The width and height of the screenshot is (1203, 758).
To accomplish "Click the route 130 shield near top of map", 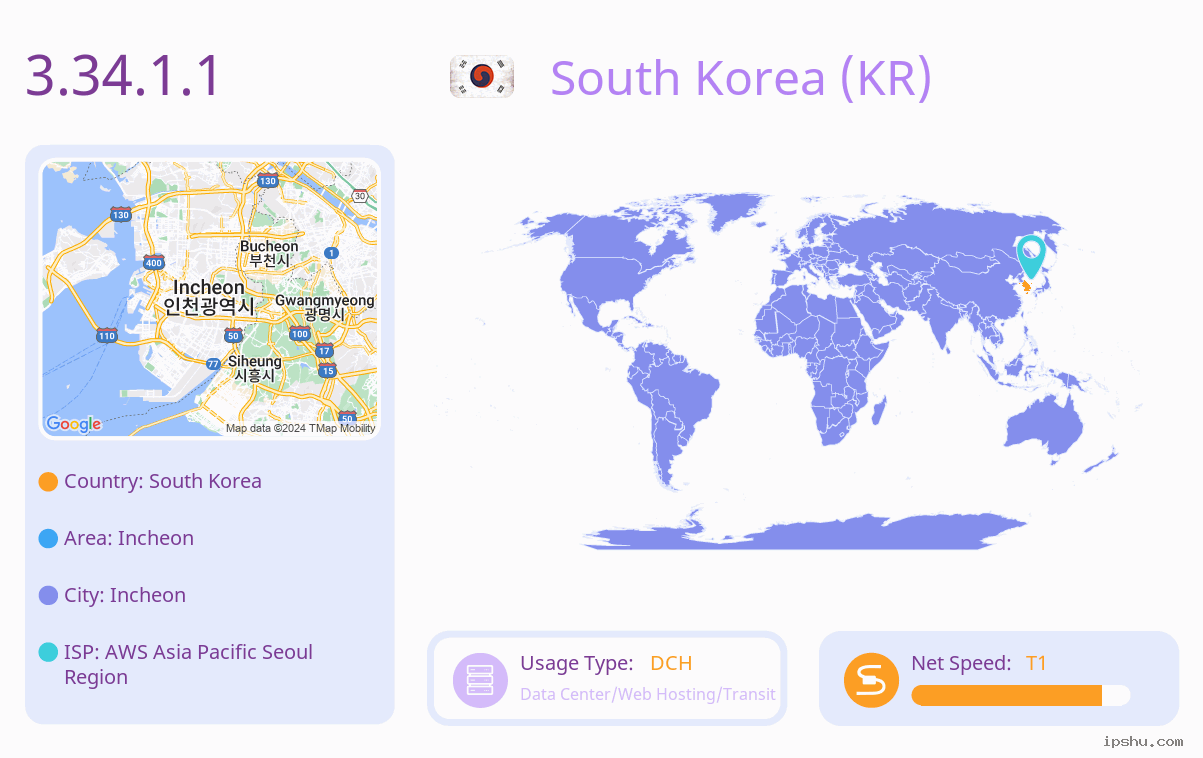I will pos(267,181).
